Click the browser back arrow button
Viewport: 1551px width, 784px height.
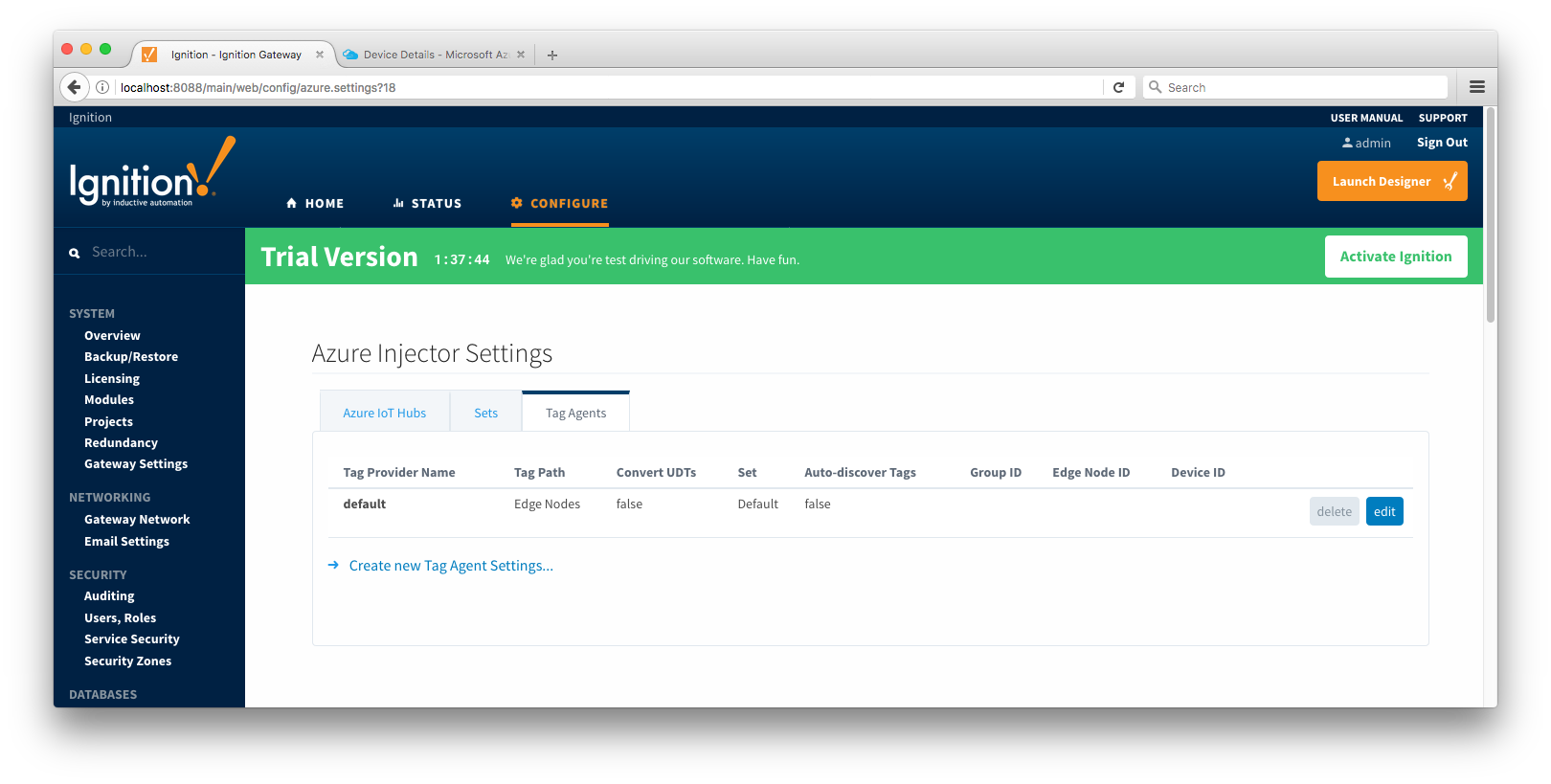coord(74,87)
